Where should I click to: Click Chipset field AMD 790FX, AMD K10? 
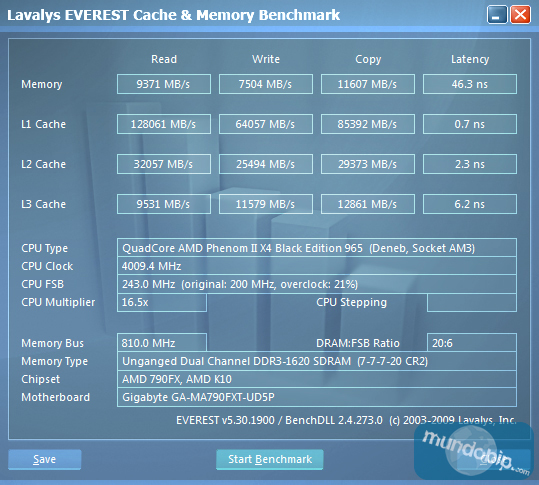317,379
